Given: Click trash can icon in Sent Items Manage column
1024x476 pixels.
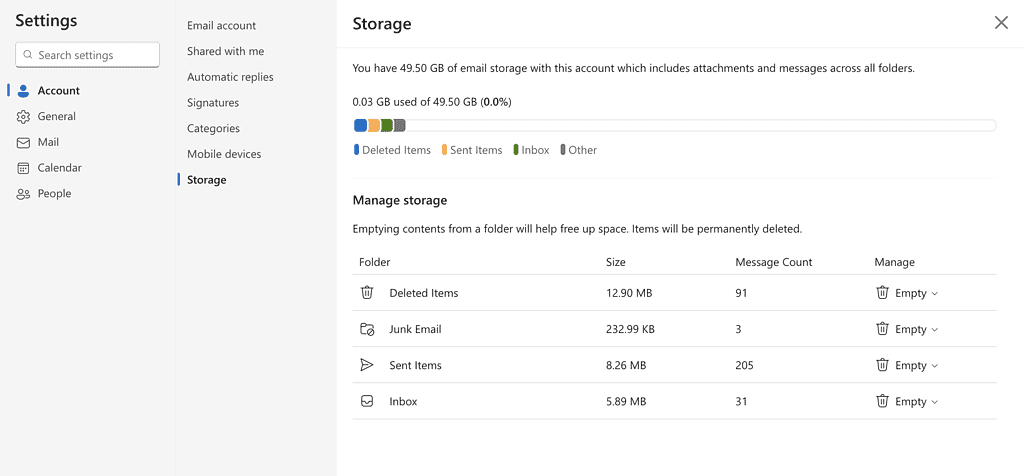Looking at the screenshot, I should (x=882, y=365).
